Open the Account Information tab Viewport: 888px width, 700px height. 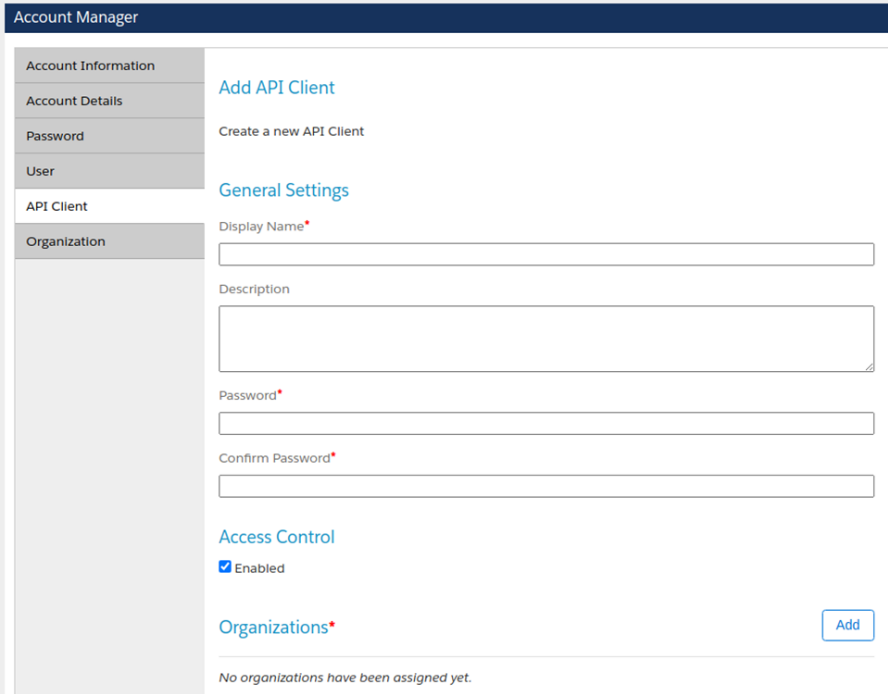(109, 66)
